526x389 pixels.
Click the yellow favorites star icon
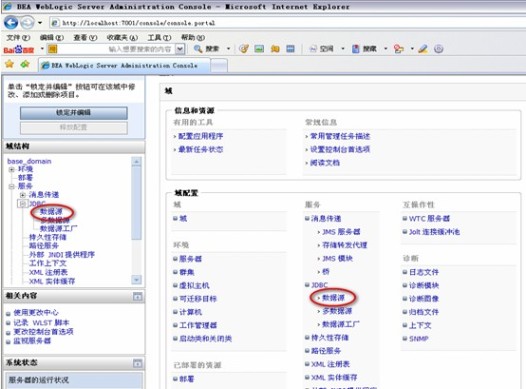click(9, 64)
